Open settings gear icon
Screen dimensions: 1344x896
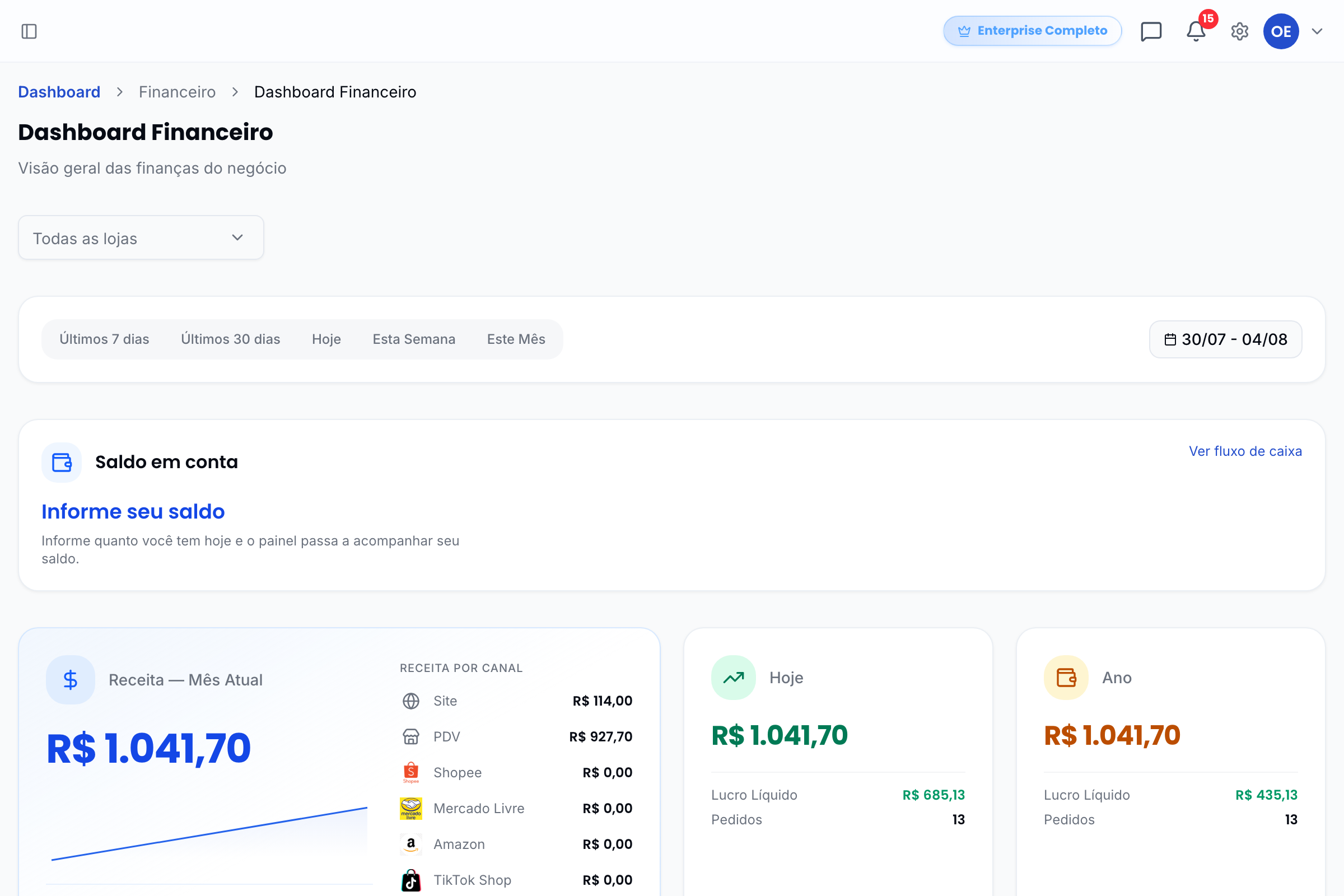pos(1239,31)
